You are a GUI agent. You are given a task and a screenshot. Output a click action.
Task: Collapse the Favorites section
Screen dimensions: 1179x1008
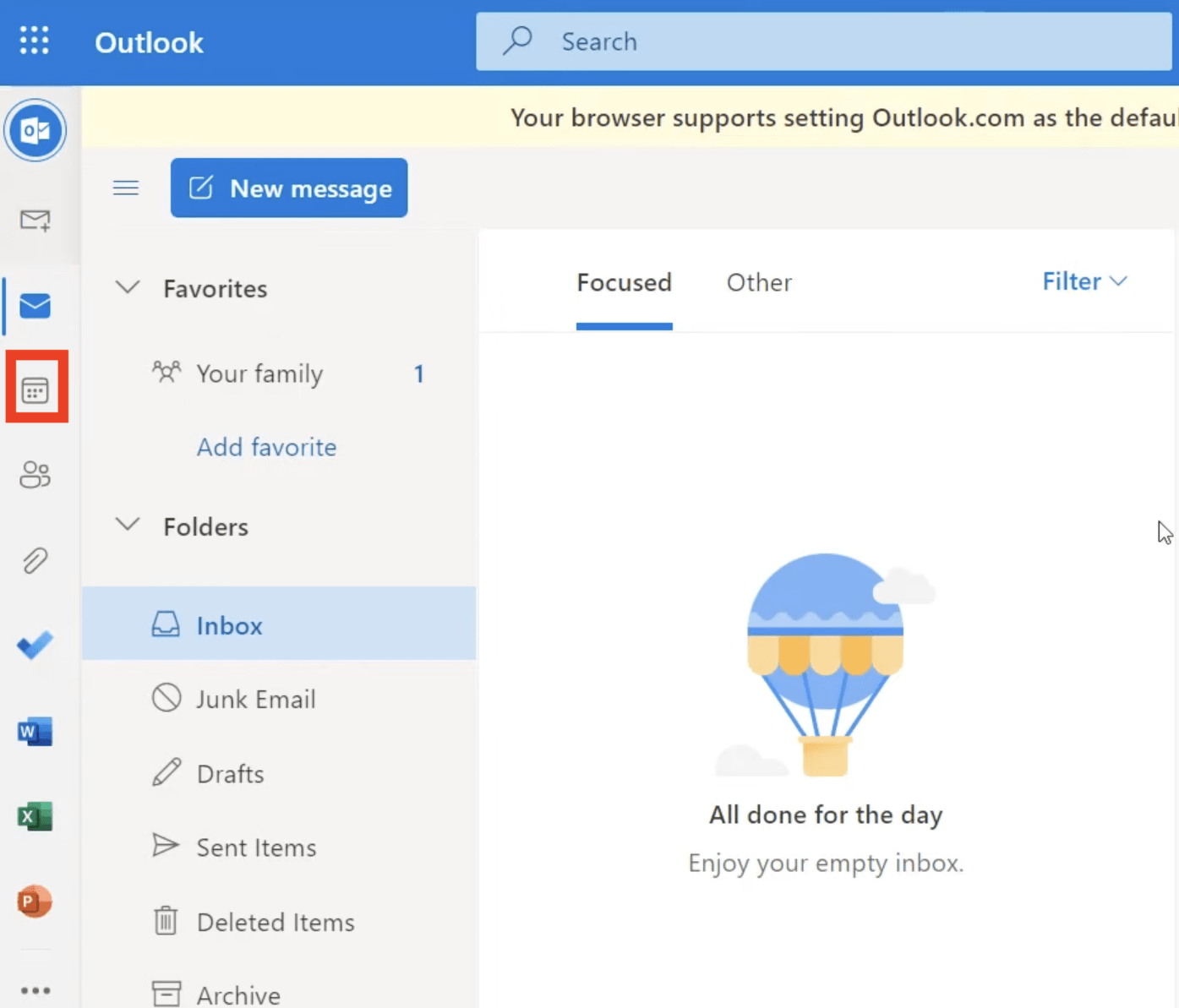(x=128, y=287)
